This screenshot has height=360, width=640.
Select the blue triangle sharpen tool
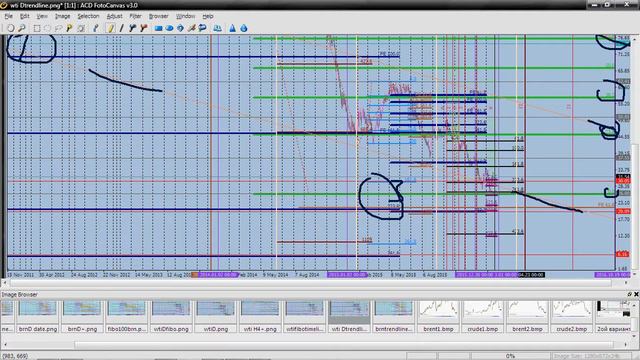[232, 28]
